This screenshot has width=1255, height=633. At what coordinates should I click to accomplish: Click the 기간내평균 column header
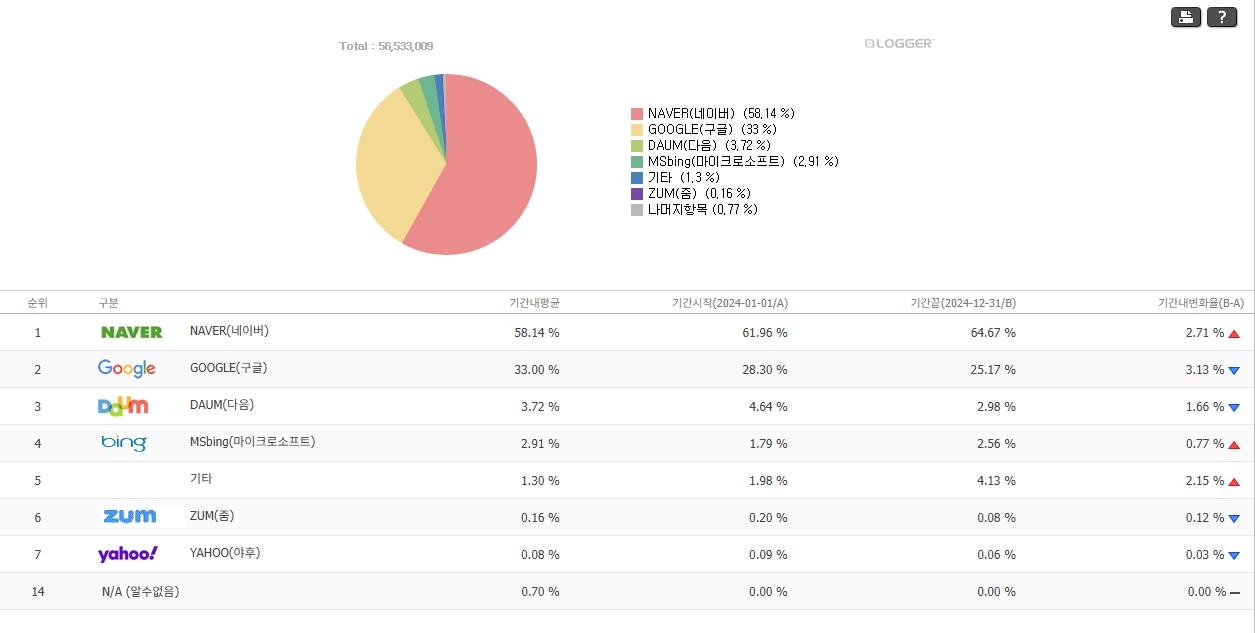pos(534,303)
